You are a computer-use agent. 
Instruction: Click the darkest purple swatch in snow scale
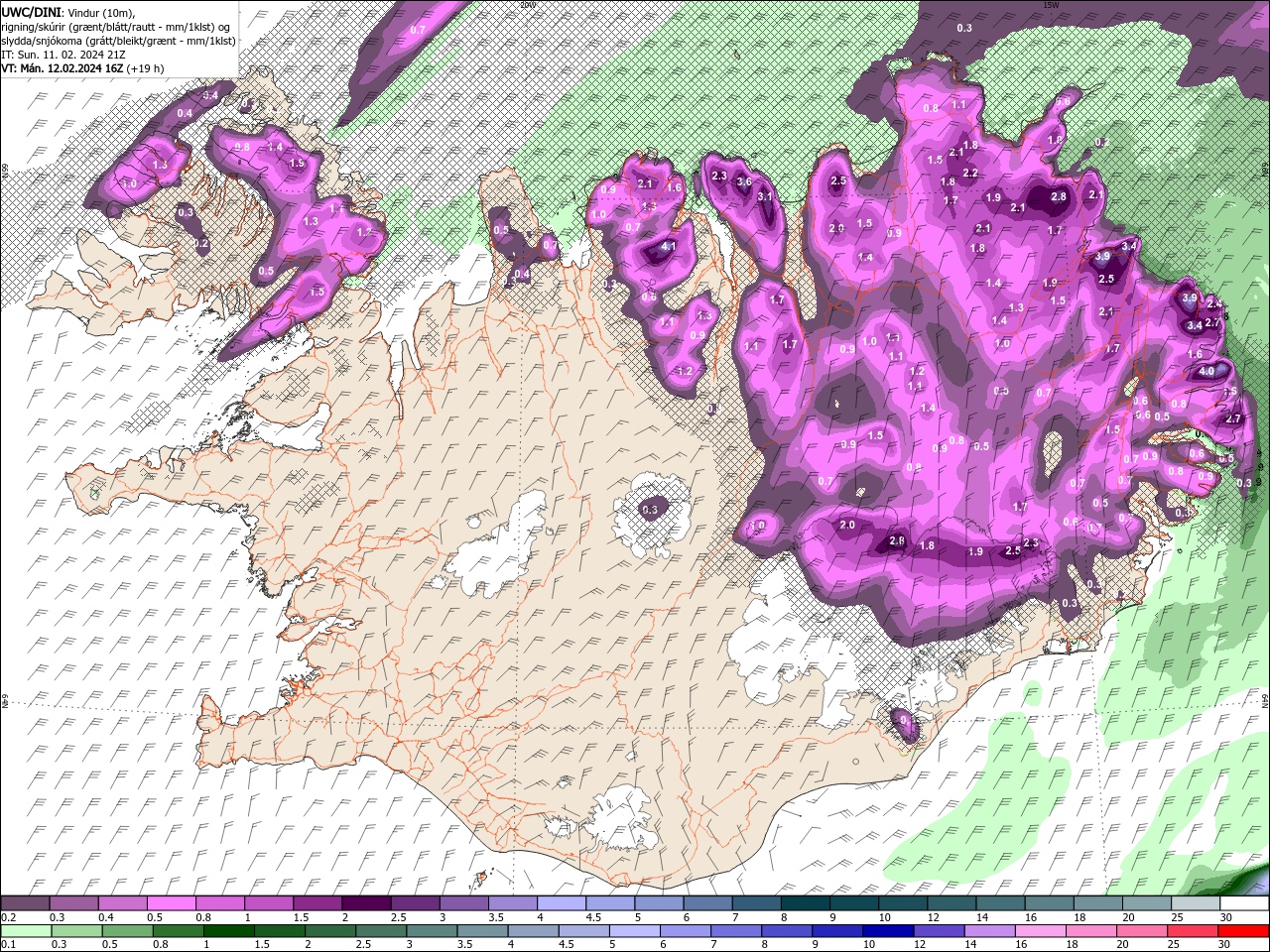tap(366, 902)
